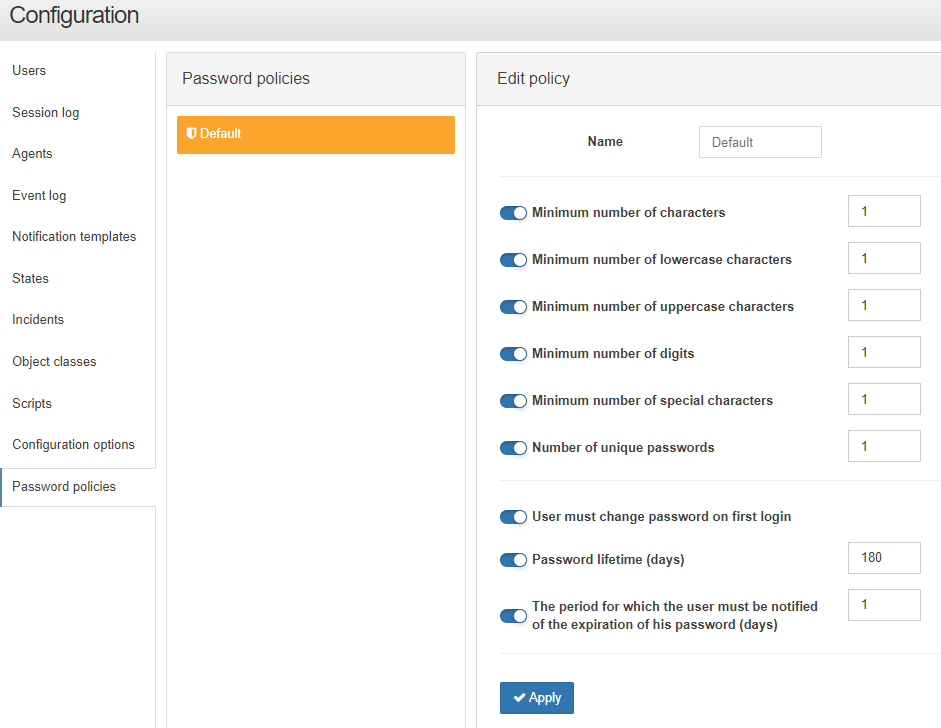Toggle Number of unique passwords switch
The height and width of the screenshot is (728, 941).
coord(513,448)
